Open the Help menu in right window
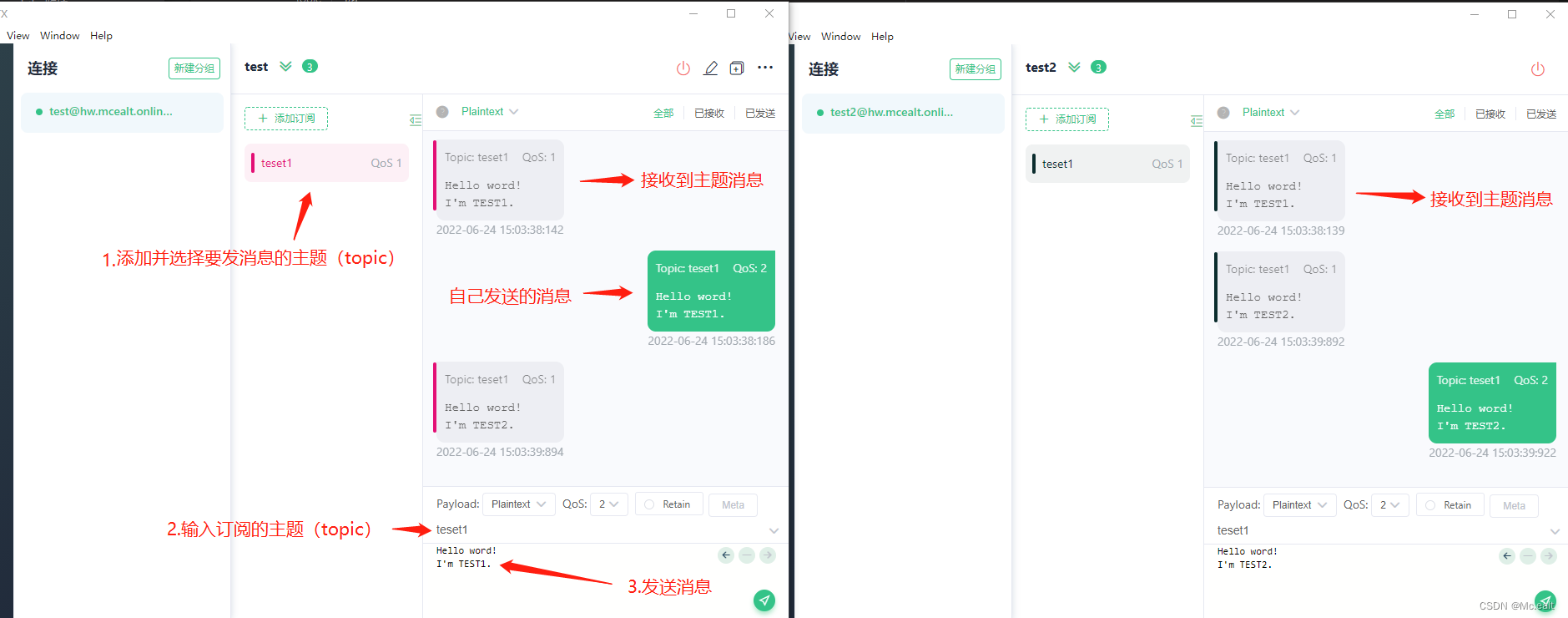1568x618 pixels. pos(882,37)
